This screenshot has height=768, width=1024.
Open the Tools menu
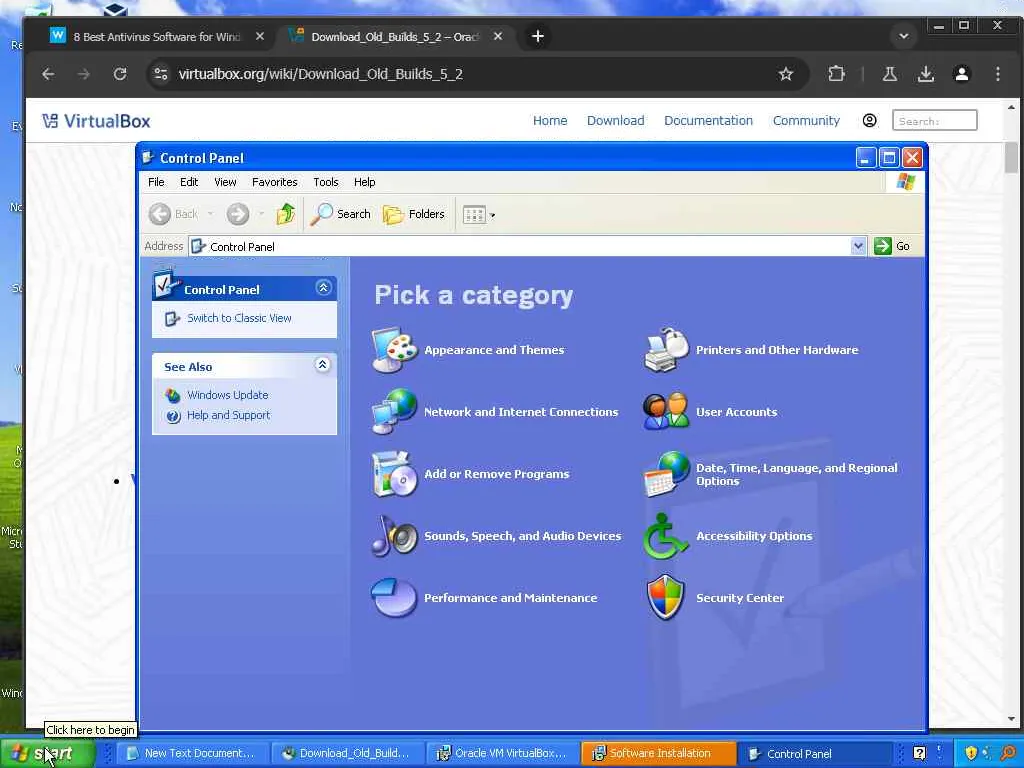click(325, 182)
